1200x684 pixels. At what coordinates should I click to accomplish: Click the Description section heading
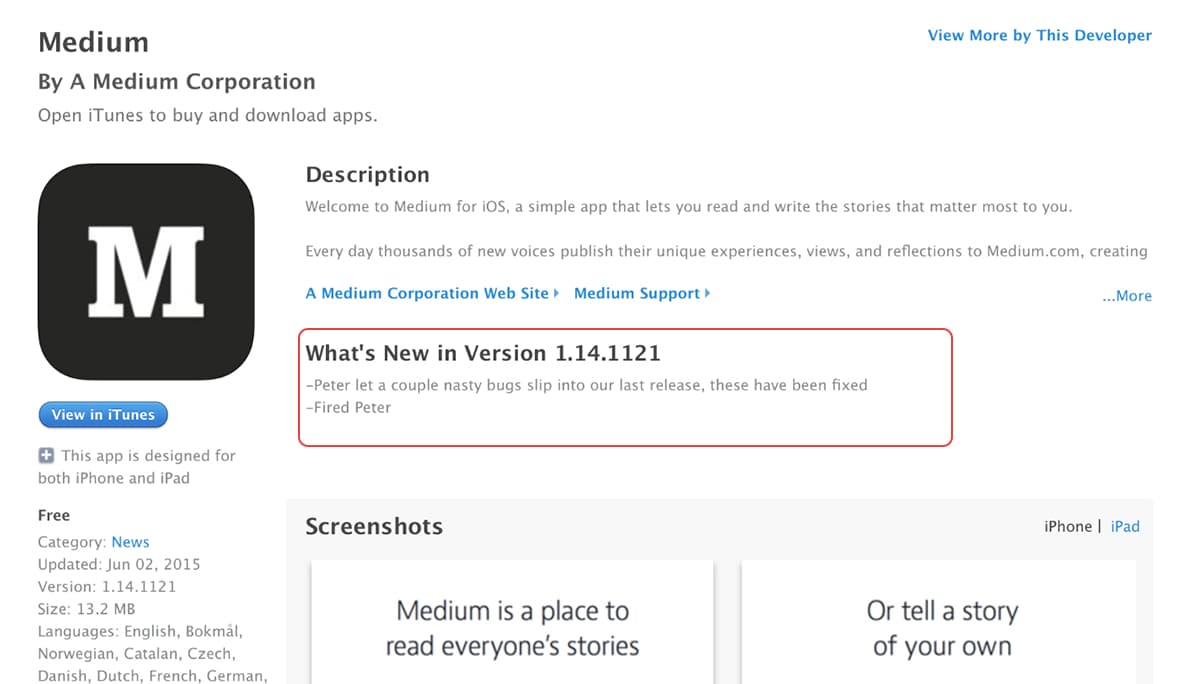coord(367,175)
